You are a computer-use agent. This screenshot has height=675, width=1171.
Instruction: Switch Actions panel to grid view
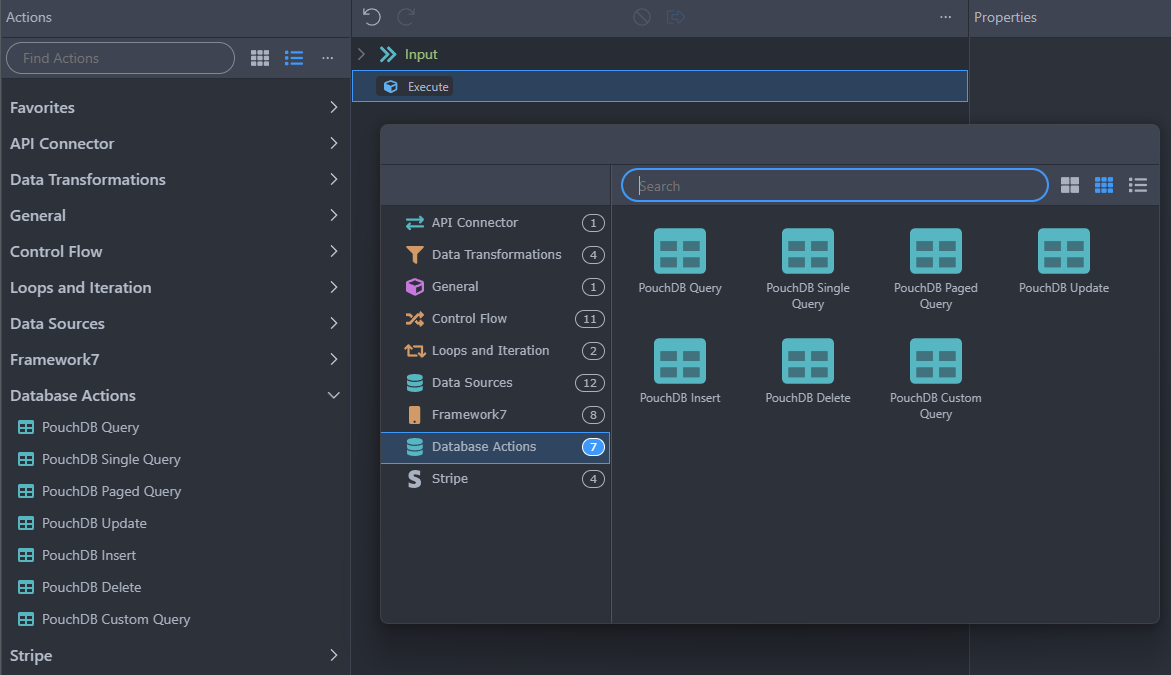pos(260,58)
